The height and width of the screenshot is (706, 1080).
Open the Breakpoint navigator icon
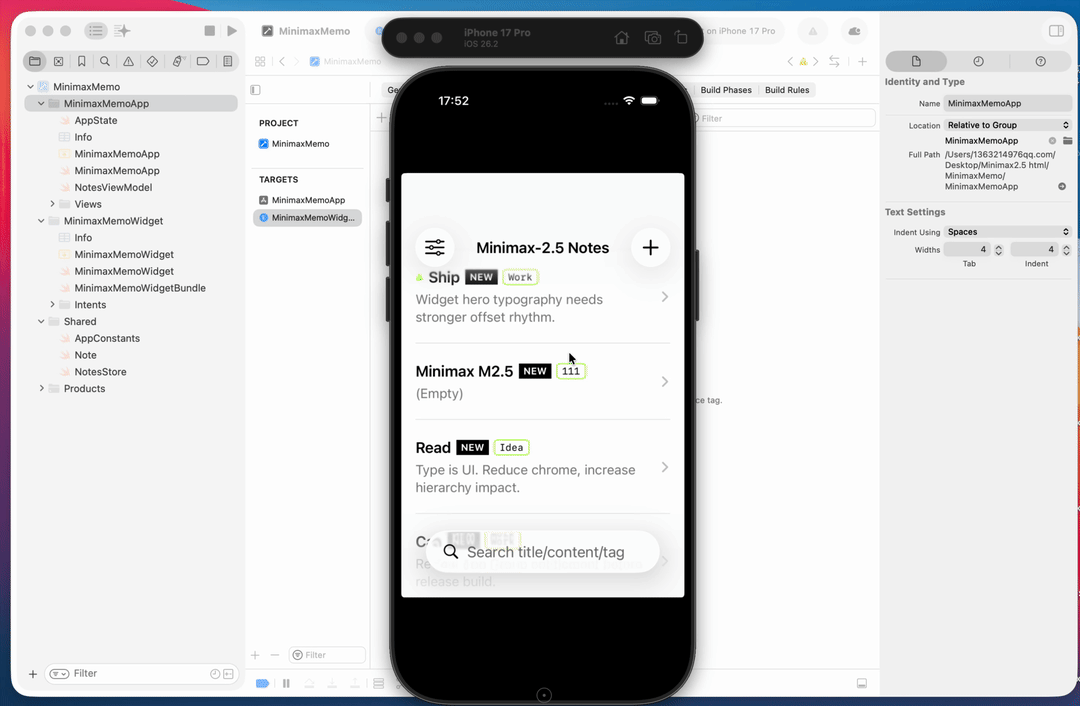[x=202, y=61]
